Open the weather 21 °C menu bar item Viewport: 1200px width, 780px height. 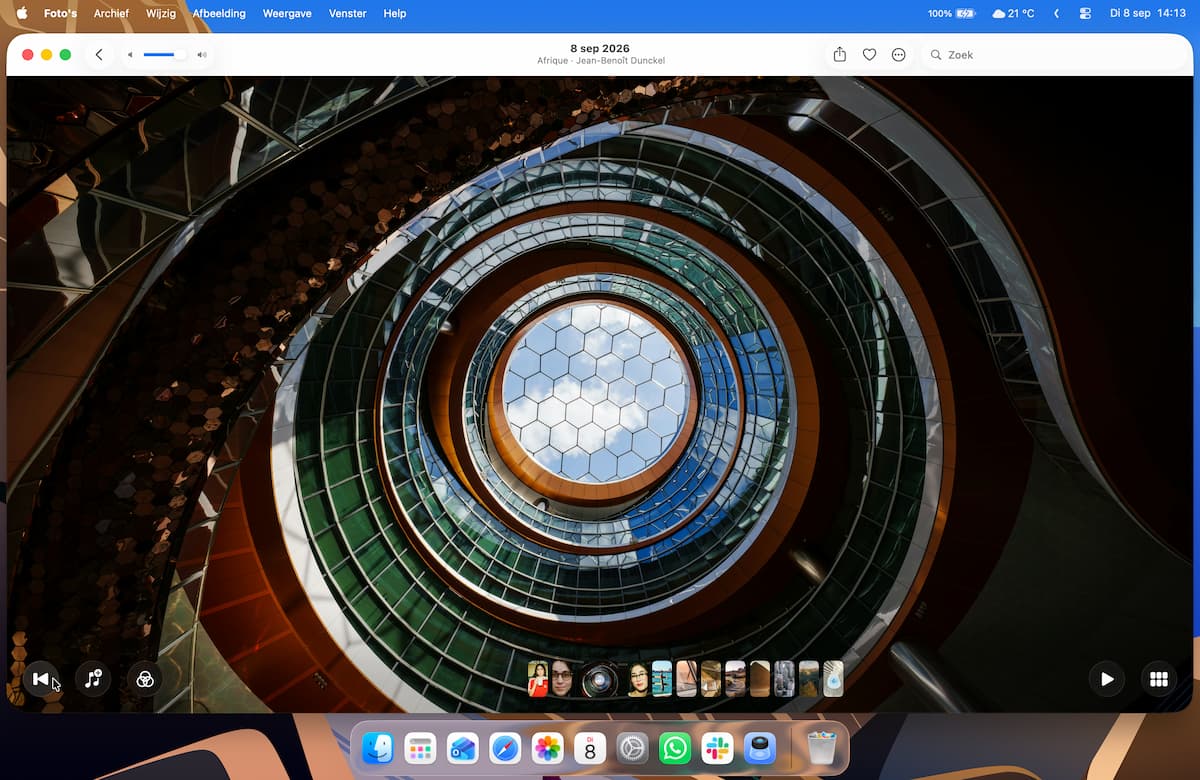(x=1013, y=14)
